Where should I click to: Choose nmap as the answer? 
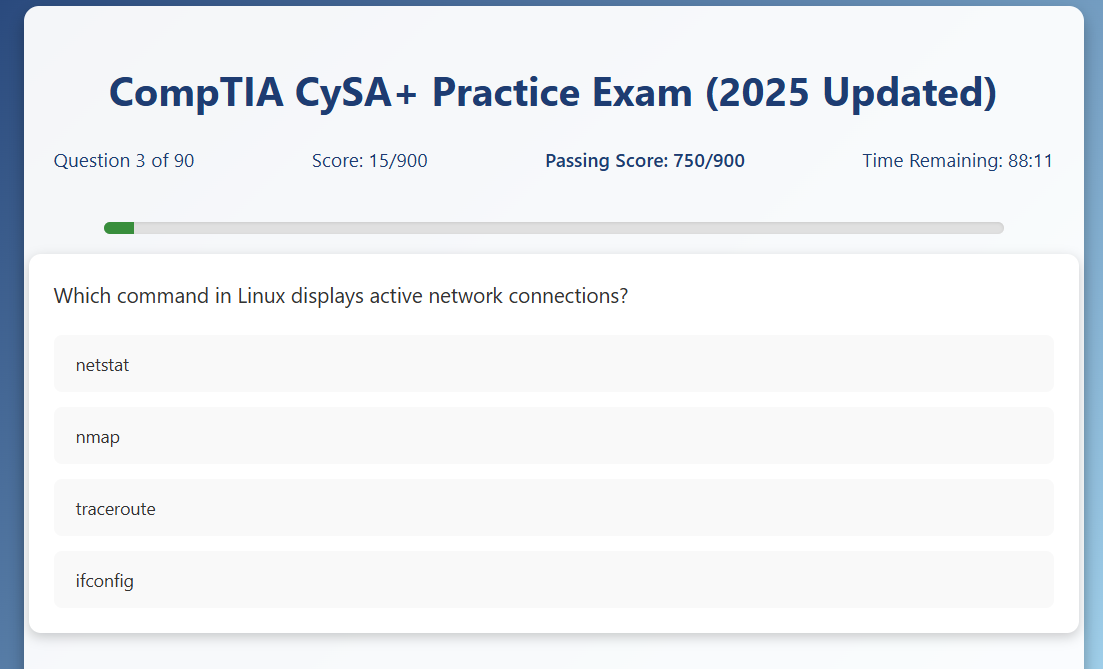click(x=554, y=436)
